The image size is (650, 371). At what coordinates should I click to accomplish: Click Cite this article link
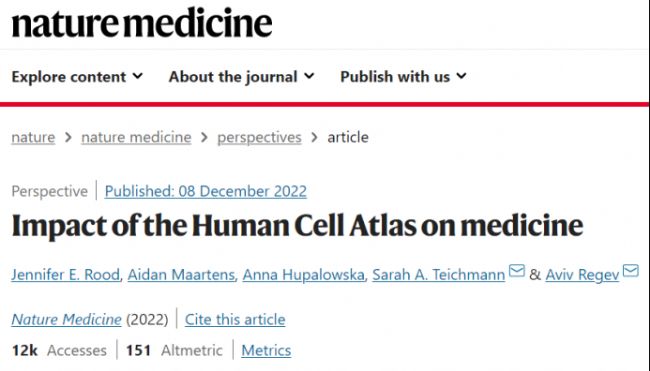(x=235, y=319)
